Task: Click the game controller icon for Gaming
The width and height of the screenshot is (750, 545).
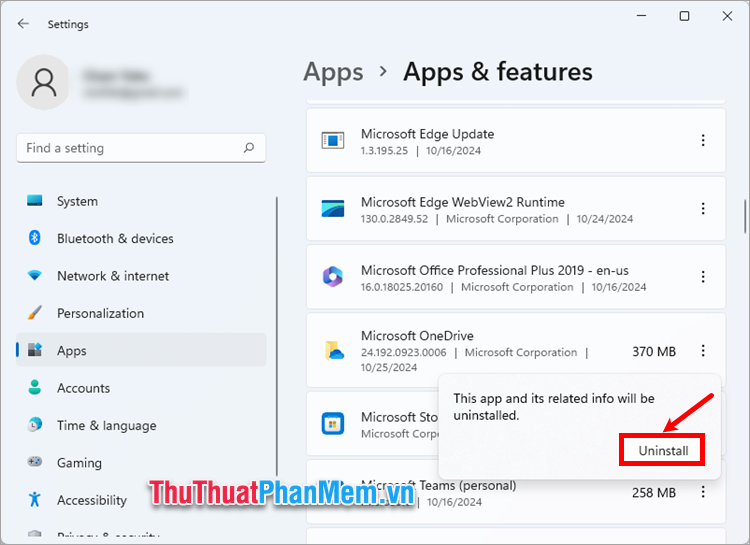Action: [x=34, y=462]
